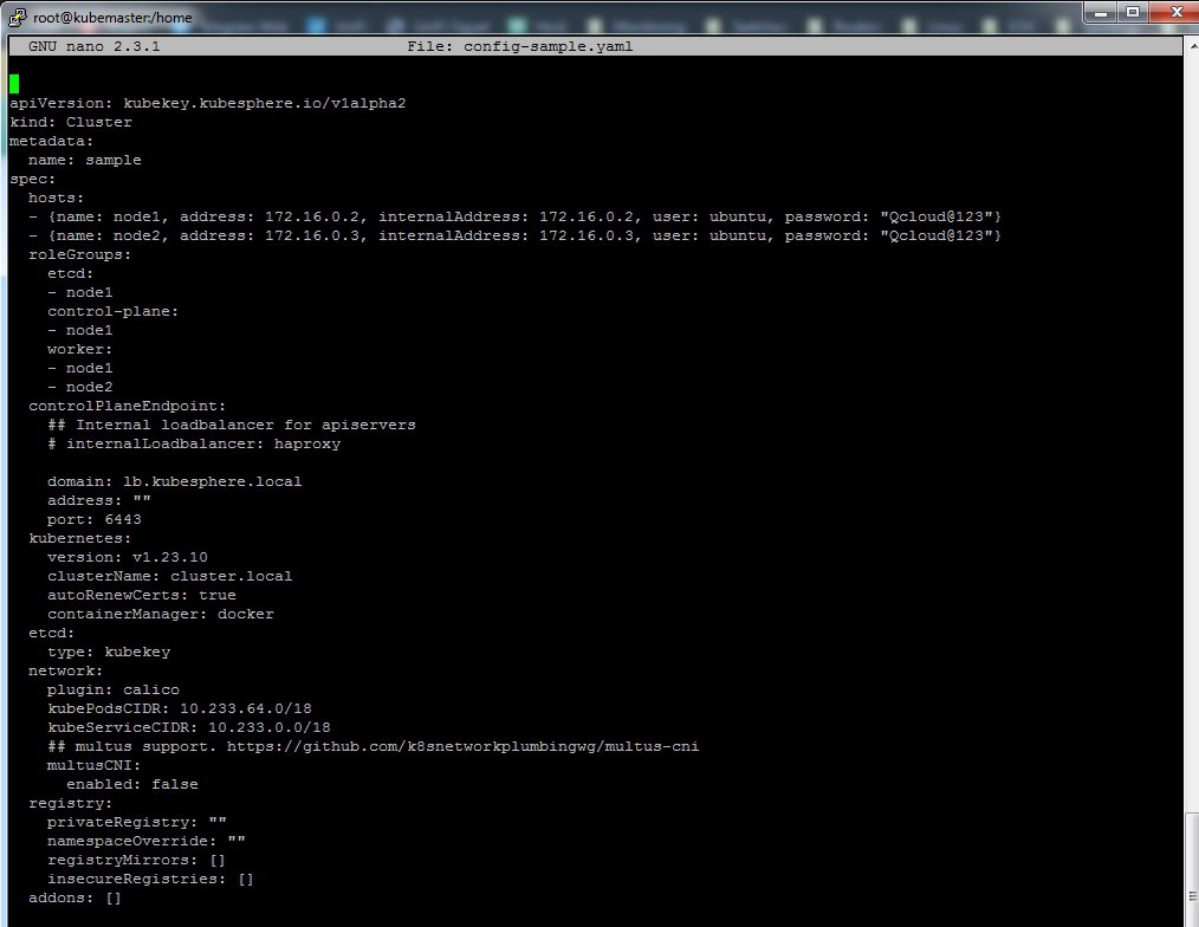Click the 'GNU nano 2.3.1' header text
Viewport: 1199px width, 927px height.
pos(94,47)
